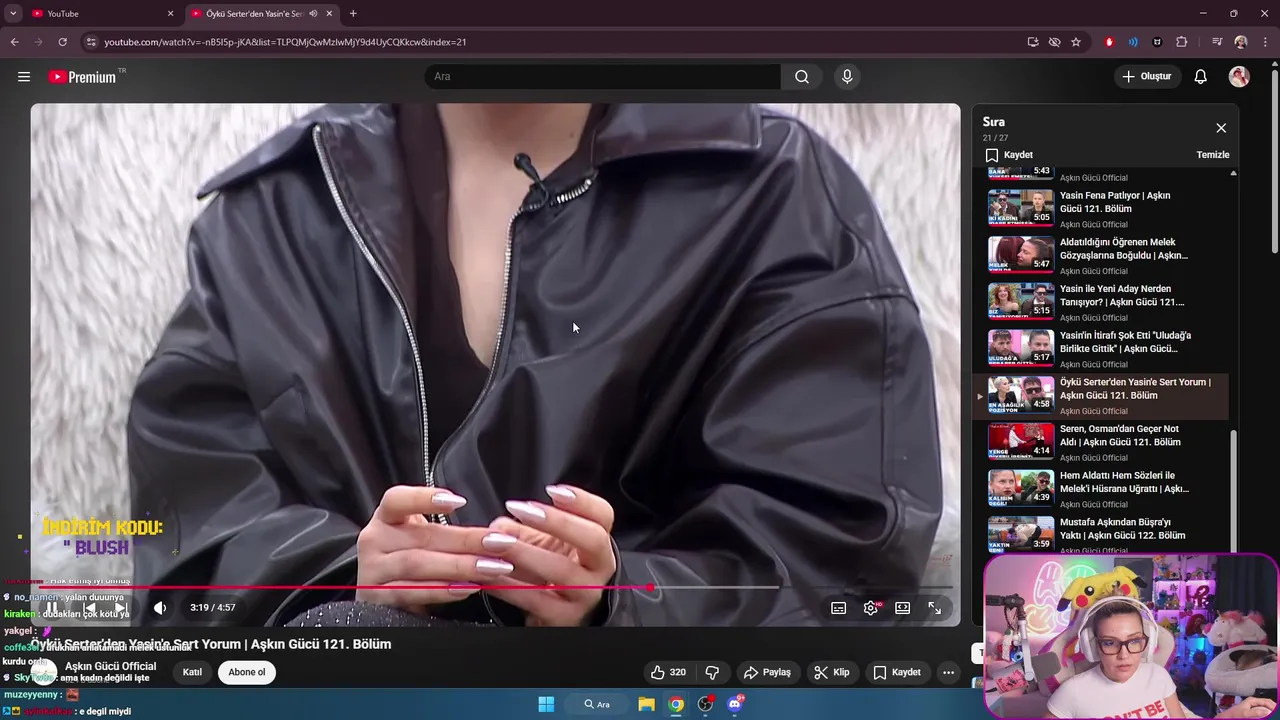Enter fullscreen mode
Screen dimensions: 1280x720
point(934,608)
